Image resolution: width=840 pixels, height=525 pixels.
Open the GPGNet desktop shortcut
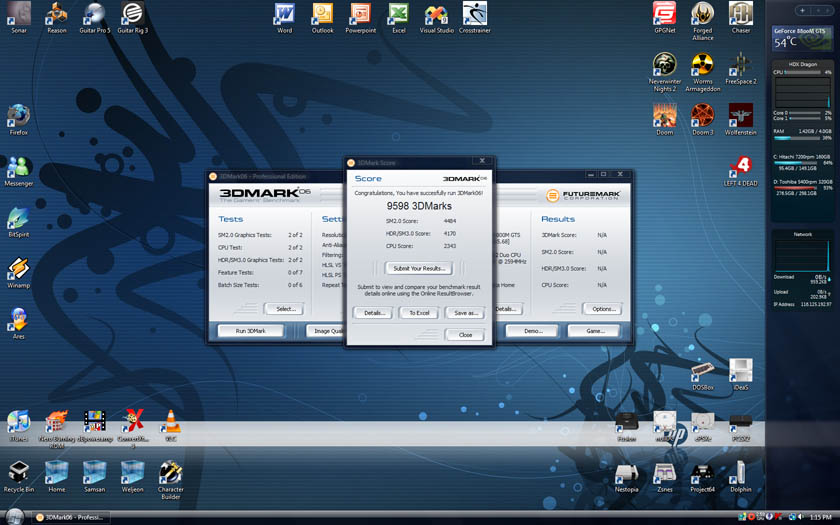tap(665, 17)
